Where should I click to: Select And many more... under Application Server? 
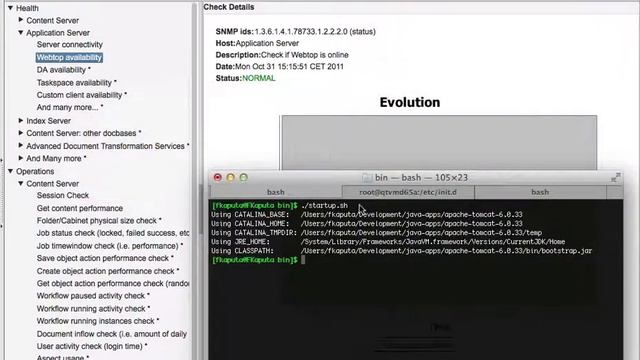point(70,107)
